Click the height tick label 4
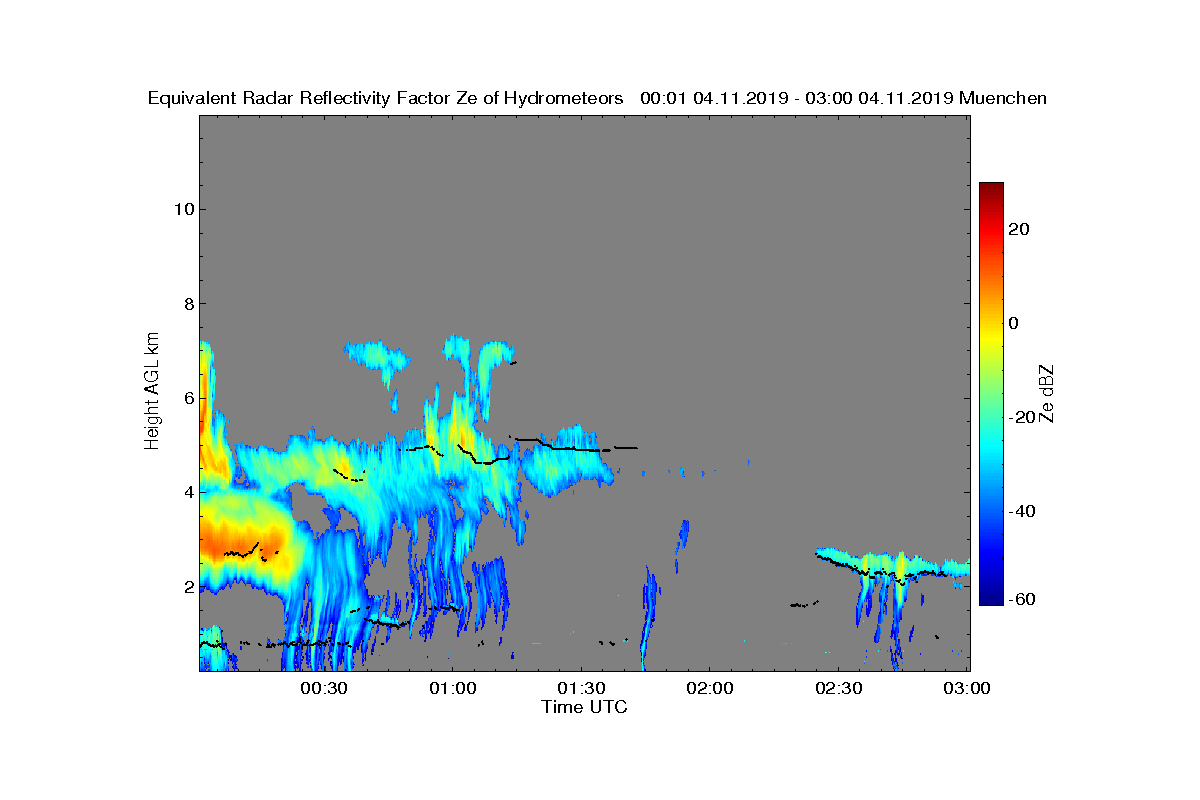The image size is (1200, 800). coord(187,492)
